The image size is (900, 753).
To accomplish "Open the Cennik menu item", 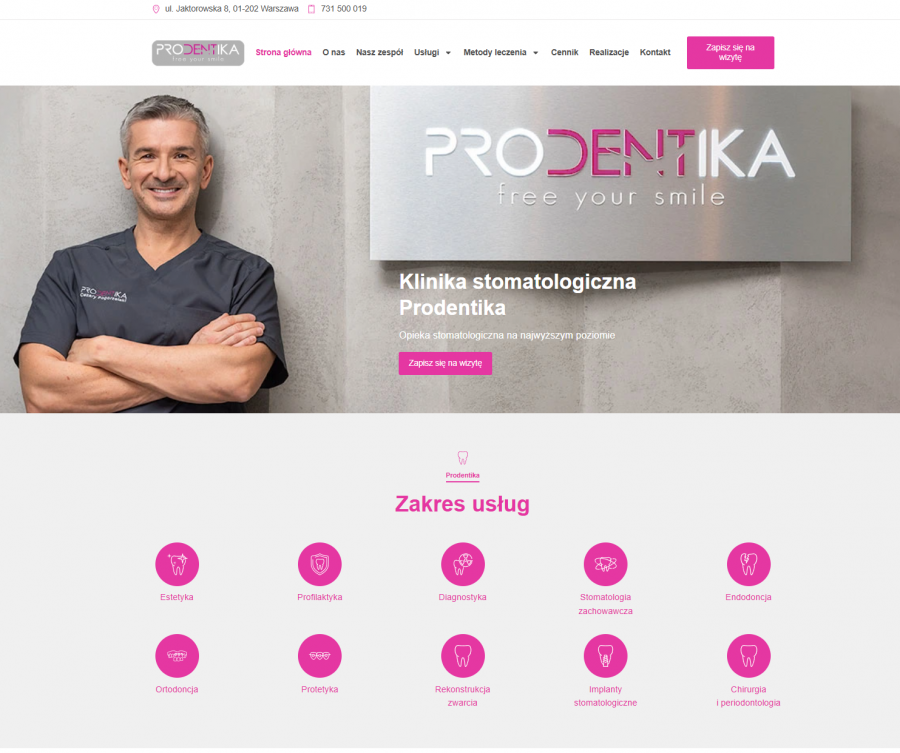I will coord(564,52).
